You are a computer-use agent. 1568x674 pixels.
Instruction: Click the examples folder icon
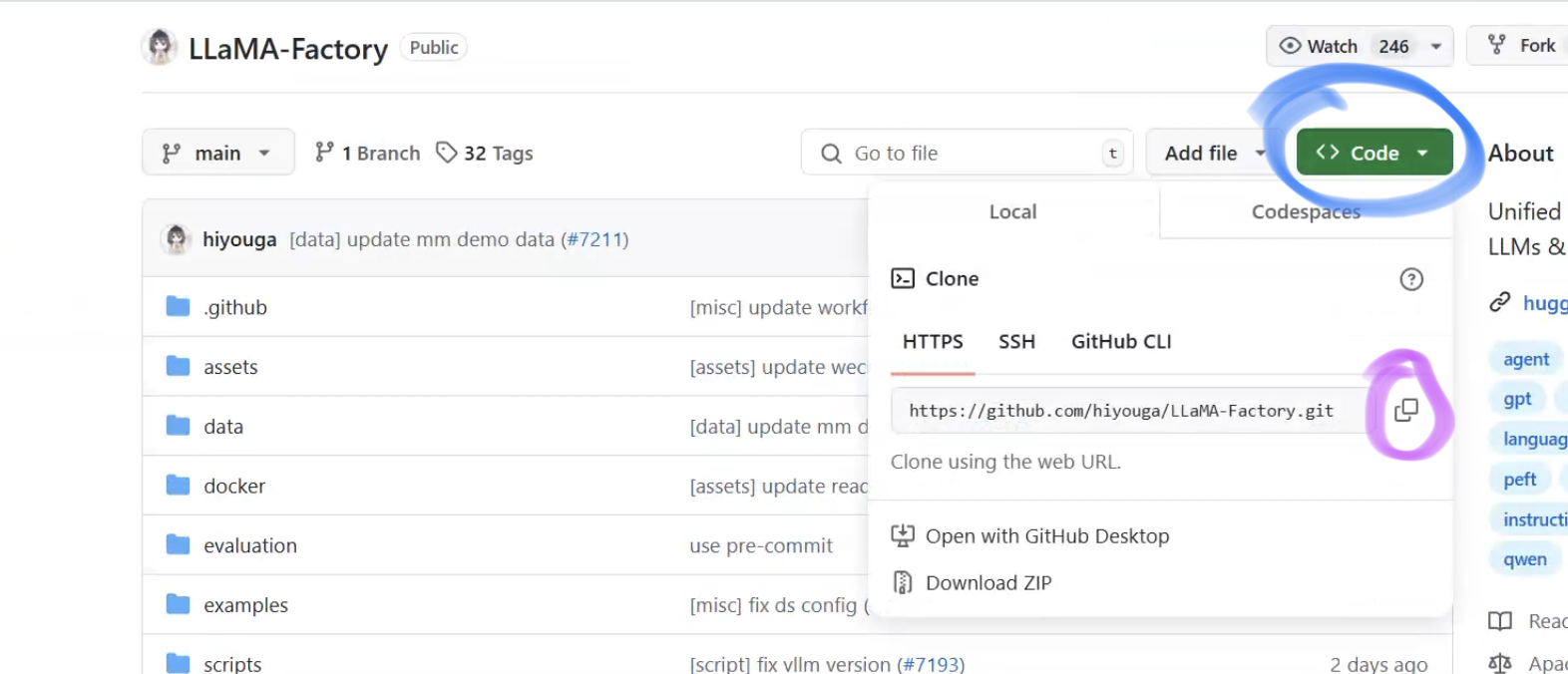tap(179, 604)
